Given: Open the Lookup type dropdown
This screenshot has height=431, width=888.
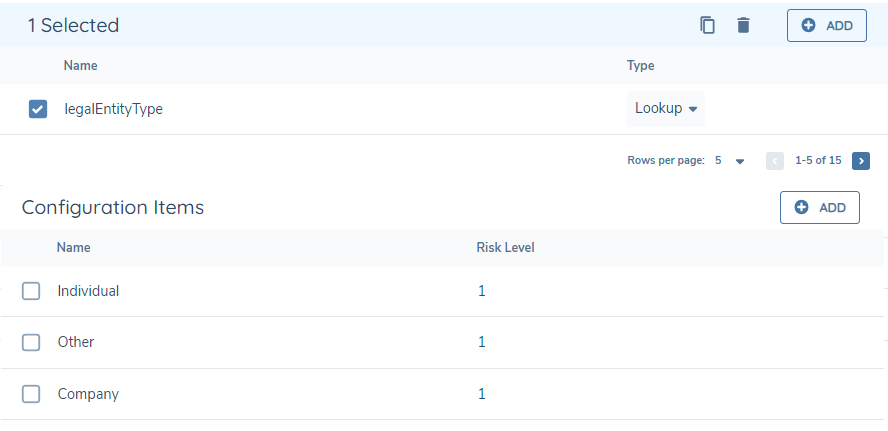Looking at the screenshot, I should 666,109.
